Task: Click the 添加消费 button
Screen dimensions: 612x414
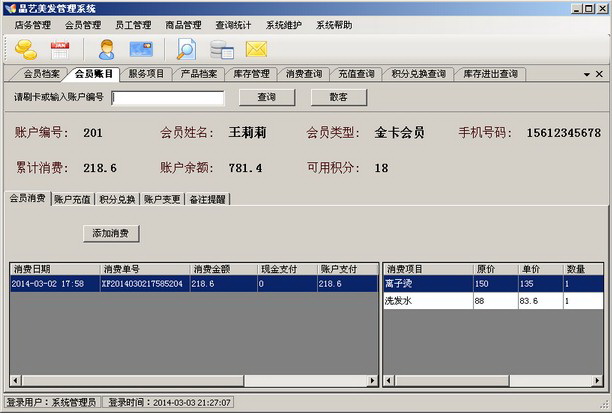Action: [x=111, y=233]
